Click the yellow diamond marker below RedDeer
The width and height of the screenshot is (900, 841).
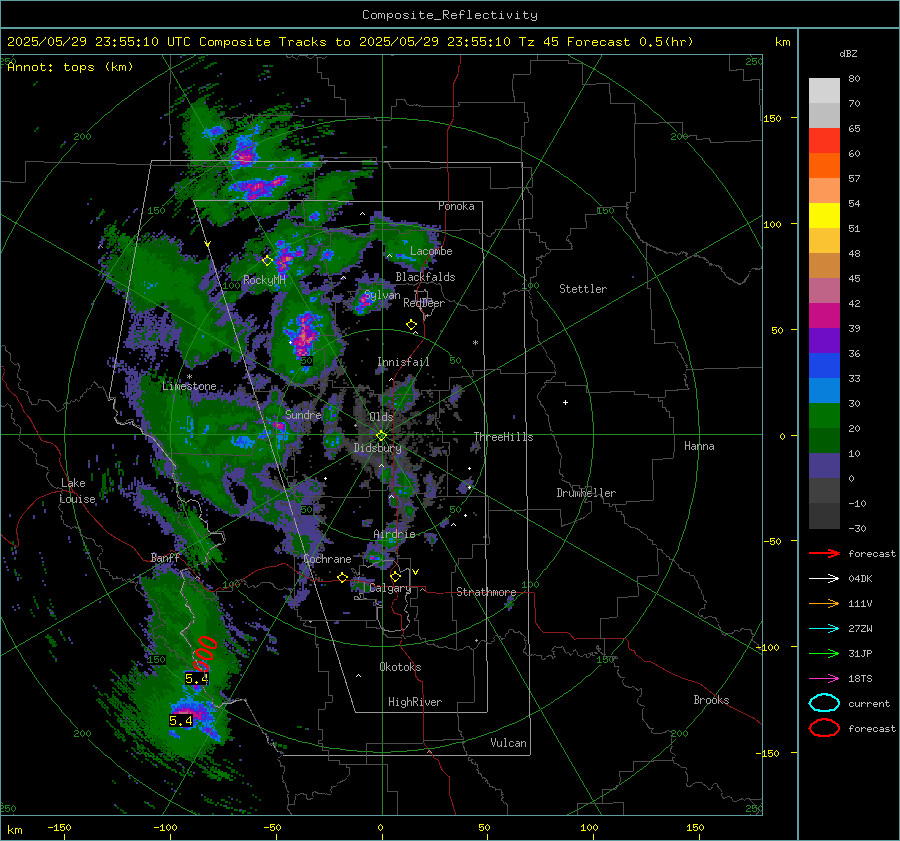click(411, 325)
